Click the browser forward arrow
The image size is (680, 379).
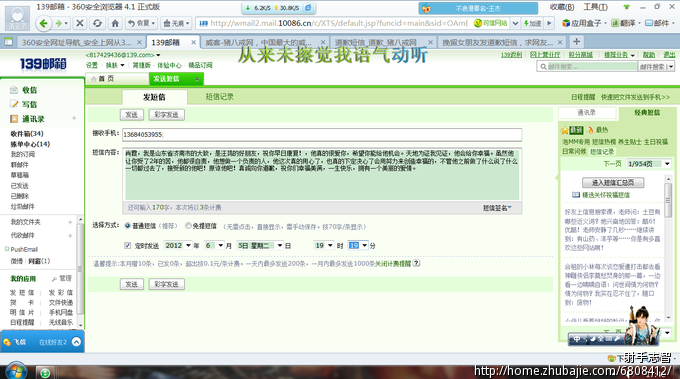59,23
